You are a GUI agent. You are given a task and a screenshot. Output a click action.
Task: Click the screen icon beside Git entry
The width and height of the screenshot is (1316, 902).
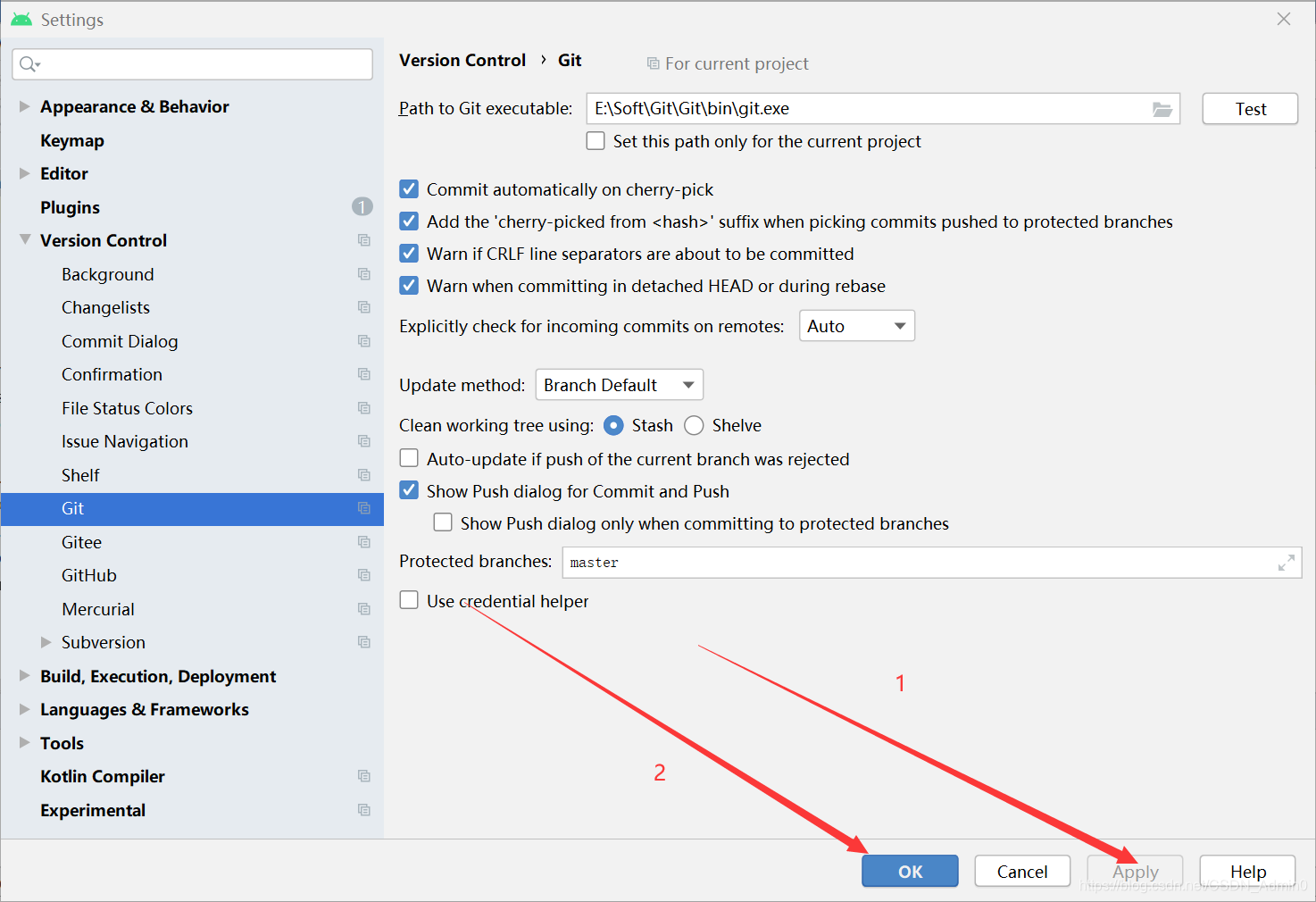(x=363, y=507)
